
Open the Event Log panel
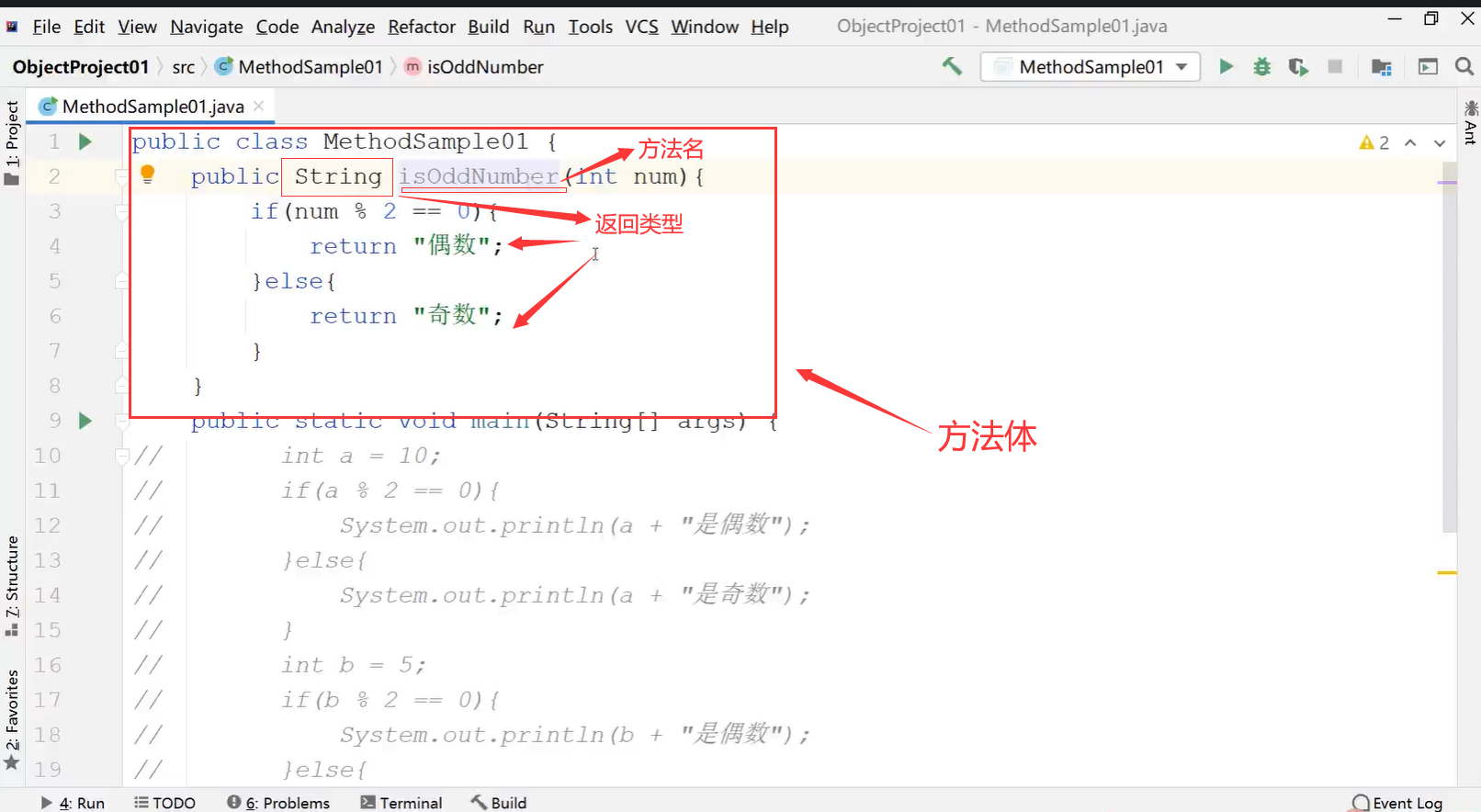tap(1397, 802)
